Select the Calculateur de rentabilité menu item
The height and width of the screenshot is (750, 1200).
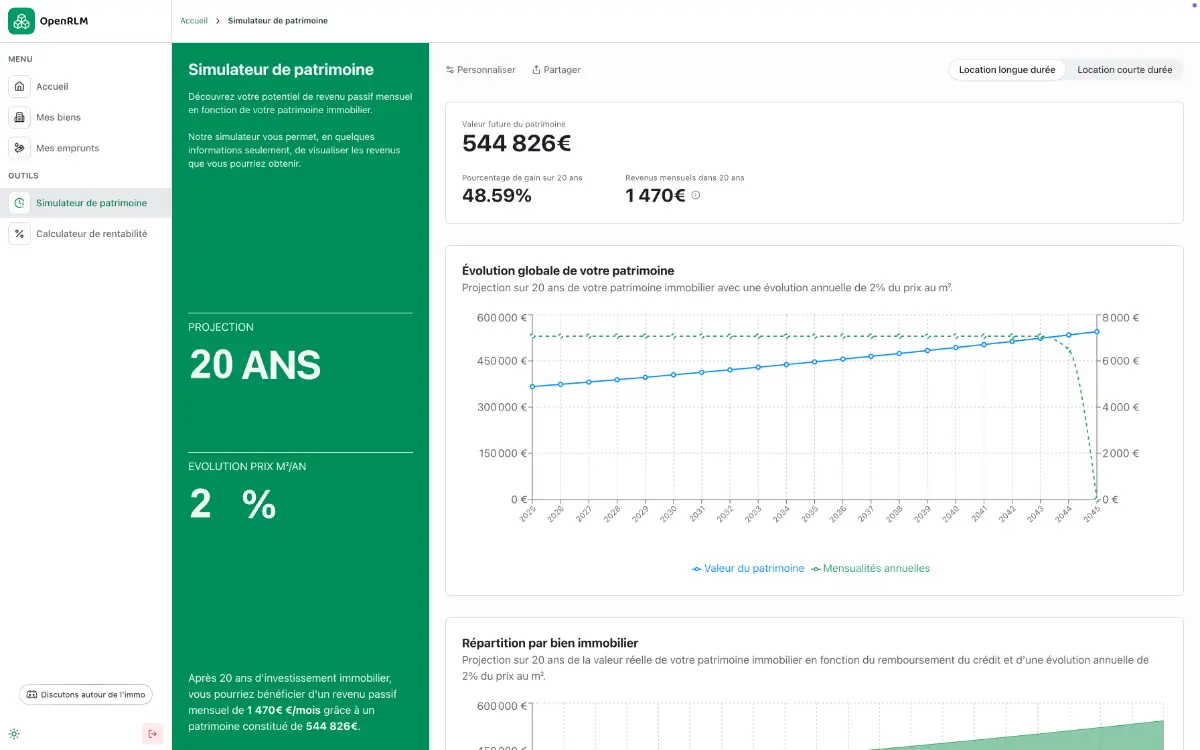click(x=91, y=234)
